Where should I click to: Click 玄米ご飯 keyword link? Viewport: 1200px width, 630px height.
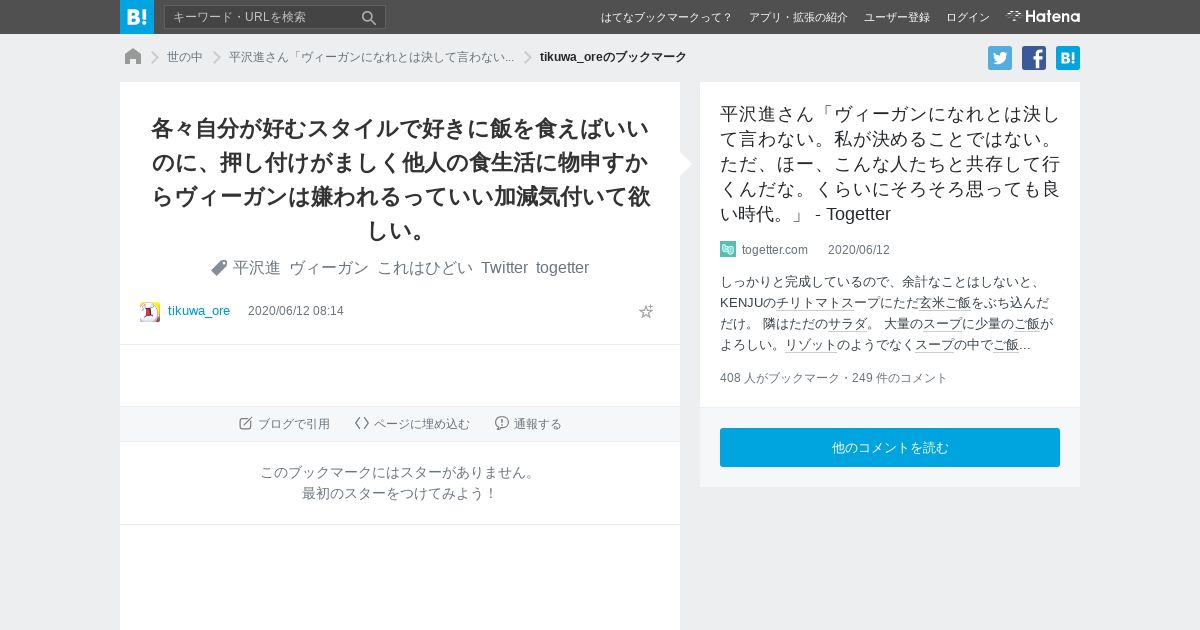945,302
